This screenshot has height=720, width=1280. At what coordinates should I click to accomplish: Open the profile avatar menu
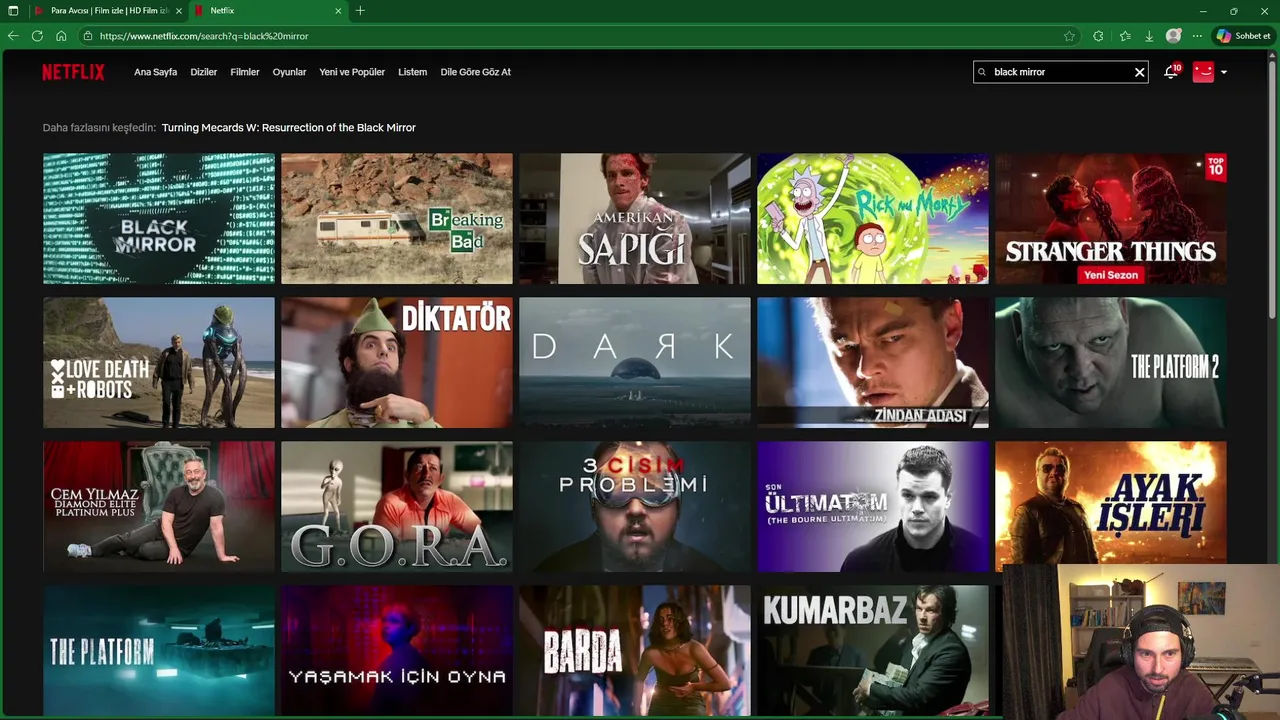click(1203, 72)
